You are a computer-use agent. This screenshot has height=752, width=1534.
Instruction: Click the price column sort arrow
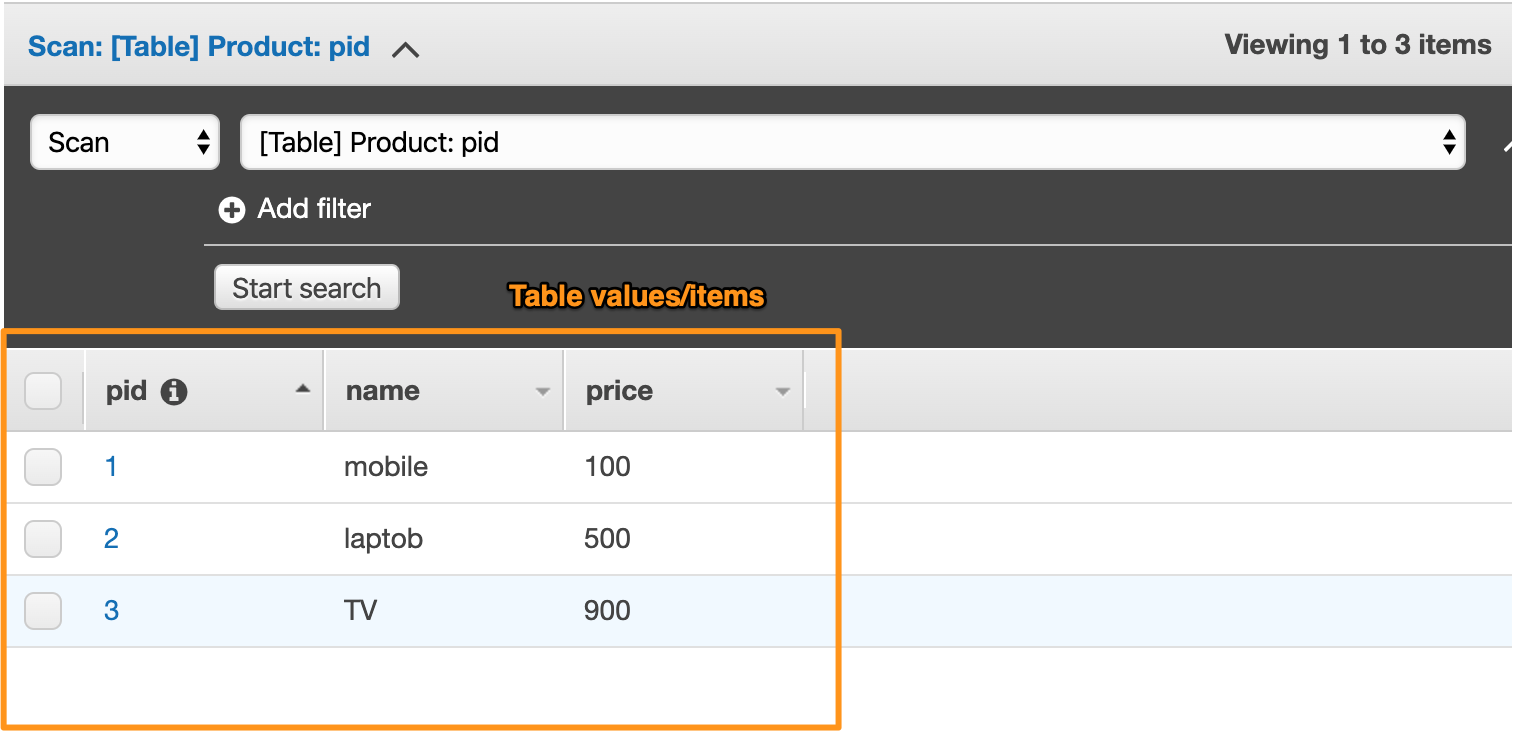(x=783, y=392)
